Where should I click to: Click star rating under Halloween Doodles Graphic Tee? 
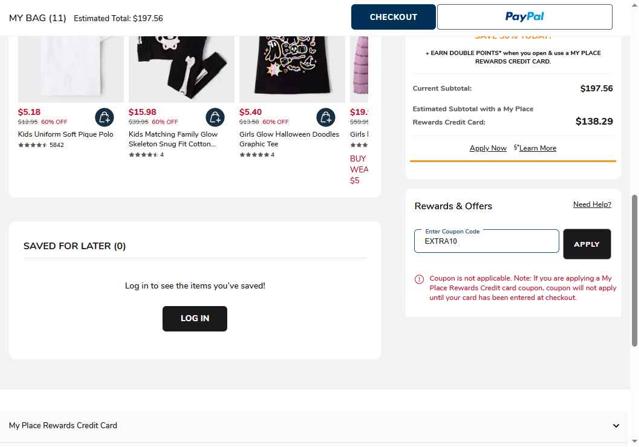254,155
